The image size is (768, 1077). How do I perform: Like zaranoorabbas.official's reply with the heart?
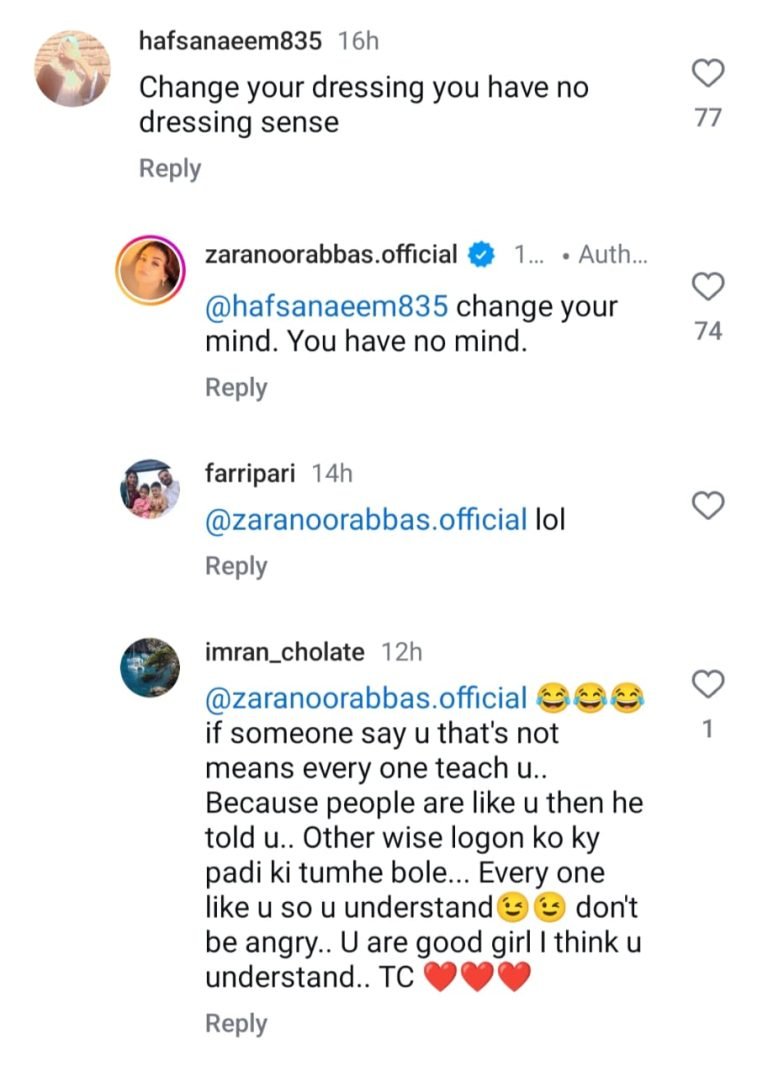coord(708,288)
